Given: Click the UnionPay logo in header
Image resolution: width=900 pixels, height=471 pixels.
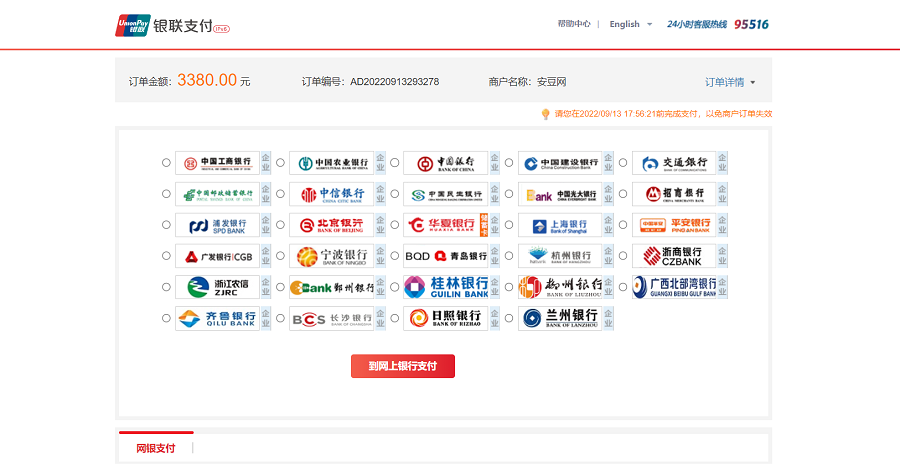Looking at the screenshot, I should point(133,25).
